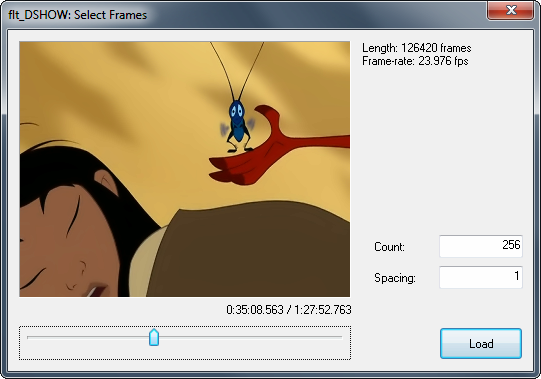
Task: Click the Load button
Action: click(x=481, y=343)
